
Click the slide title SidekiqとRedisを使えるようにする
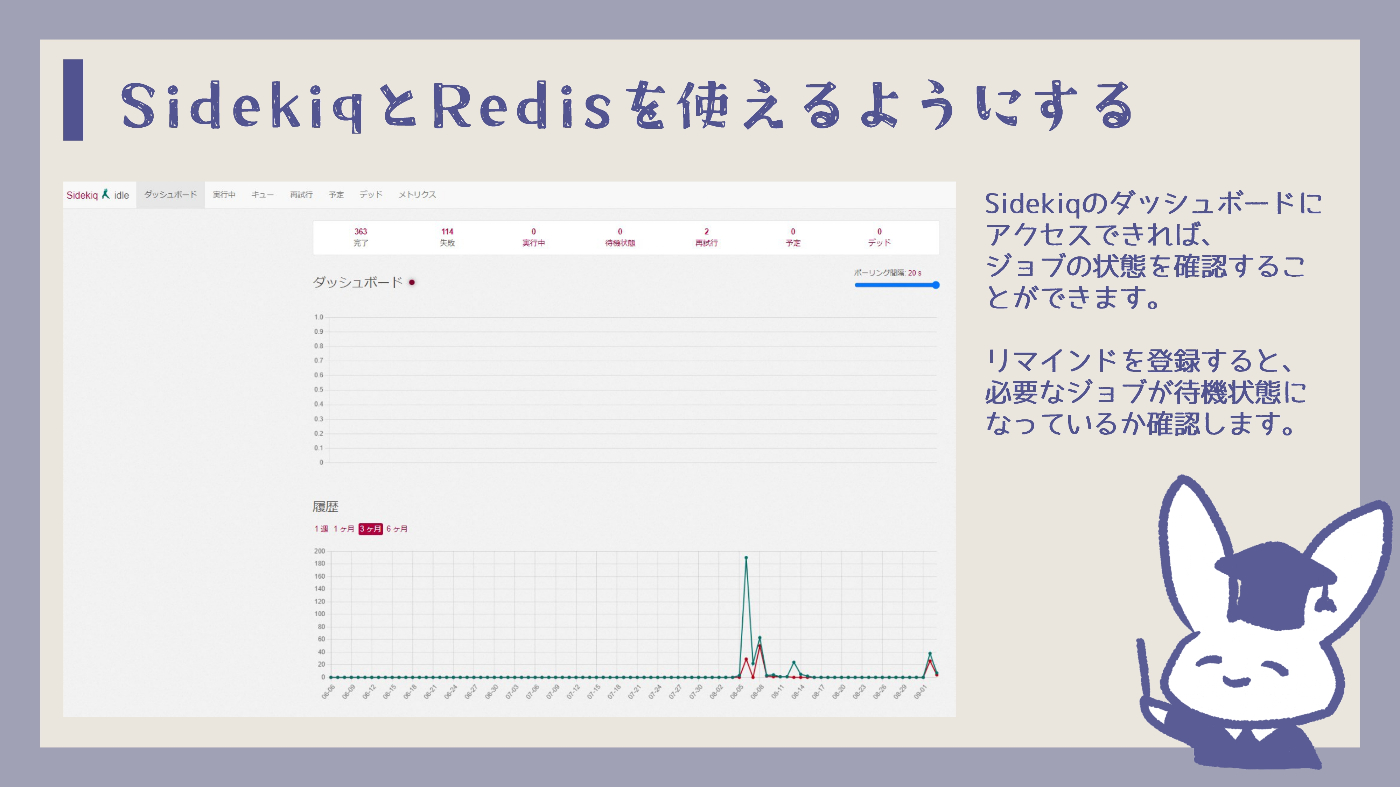point(628,106)
